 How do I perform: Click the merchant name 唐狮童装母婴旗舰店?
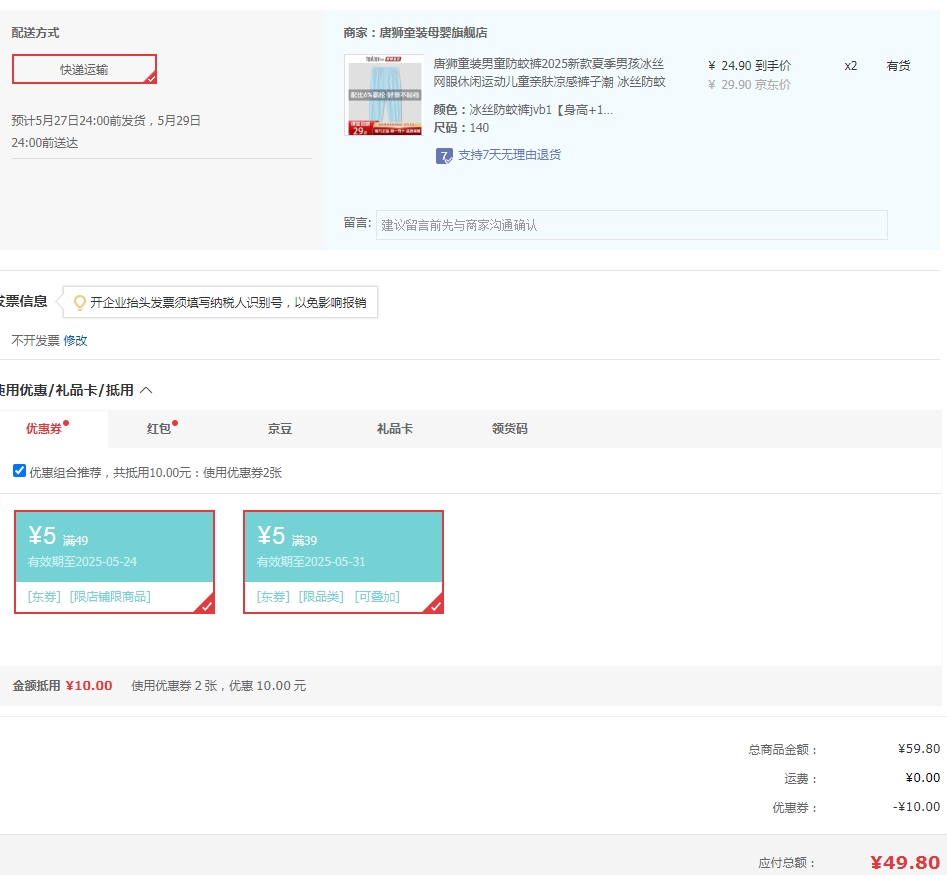coord(433,33)
